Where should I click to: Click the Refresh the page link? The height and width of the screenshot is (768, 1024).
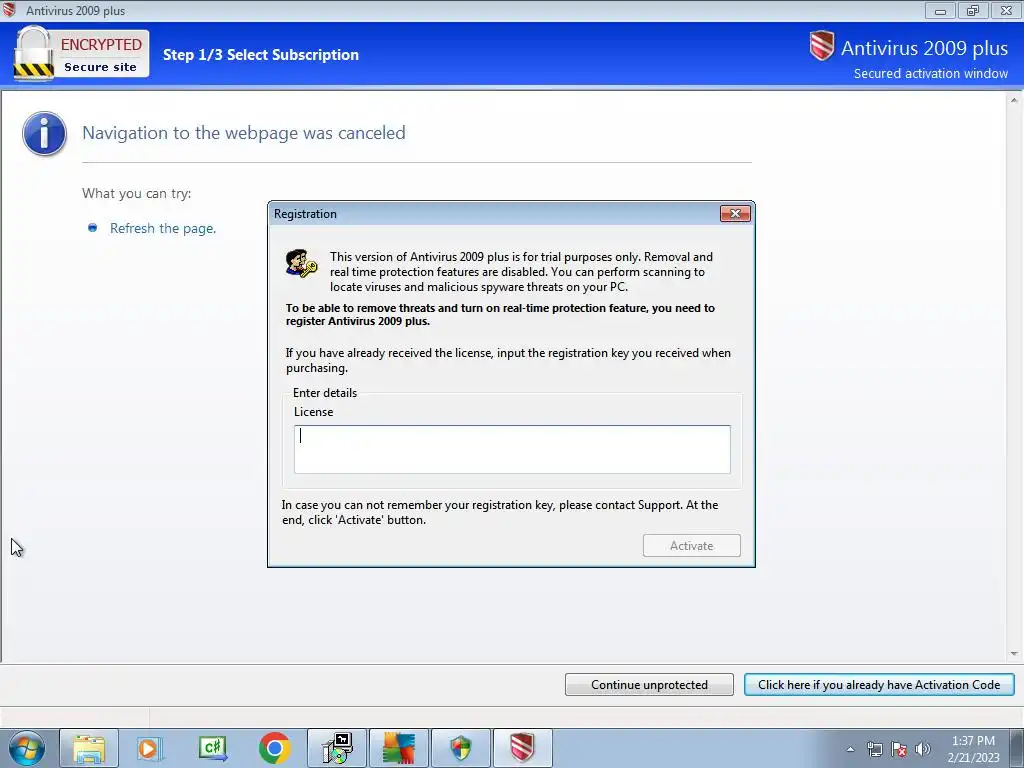tap(163, 229)
